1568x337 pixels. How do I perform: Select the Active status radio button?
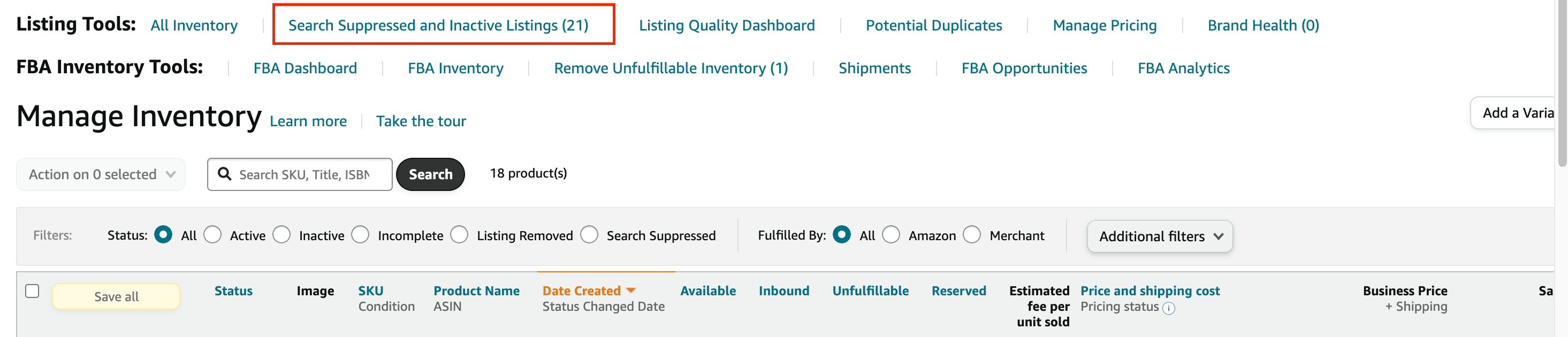pyautogui.click(x=212, y=235)
